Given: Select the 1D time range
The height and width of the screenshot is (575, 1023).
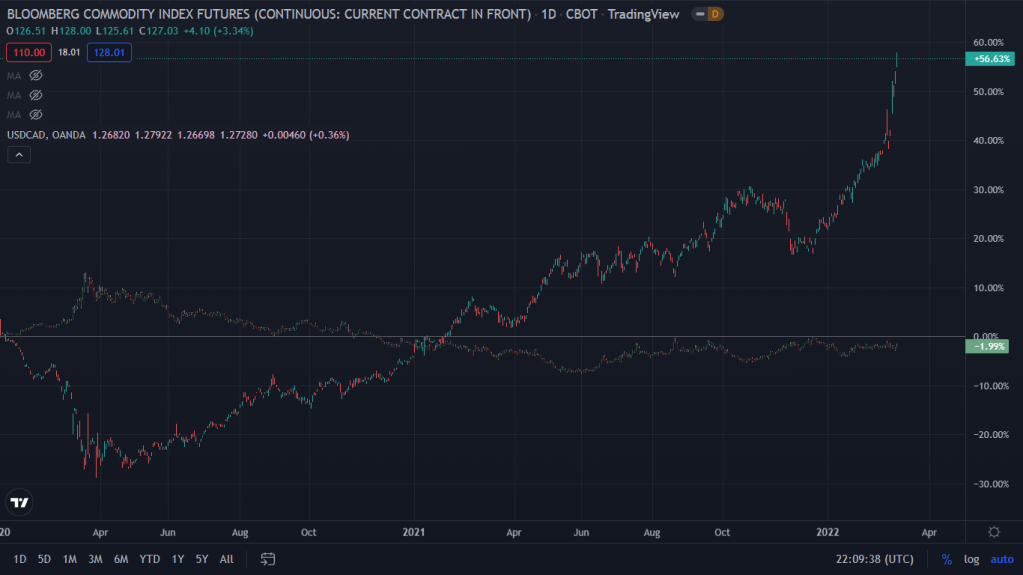Looking at the screenshot, I should pos(20,559).
